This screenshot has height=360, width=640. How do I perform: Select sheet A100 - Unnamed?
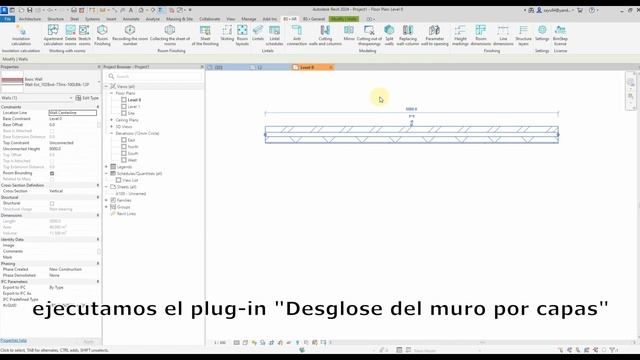point(131,193)
